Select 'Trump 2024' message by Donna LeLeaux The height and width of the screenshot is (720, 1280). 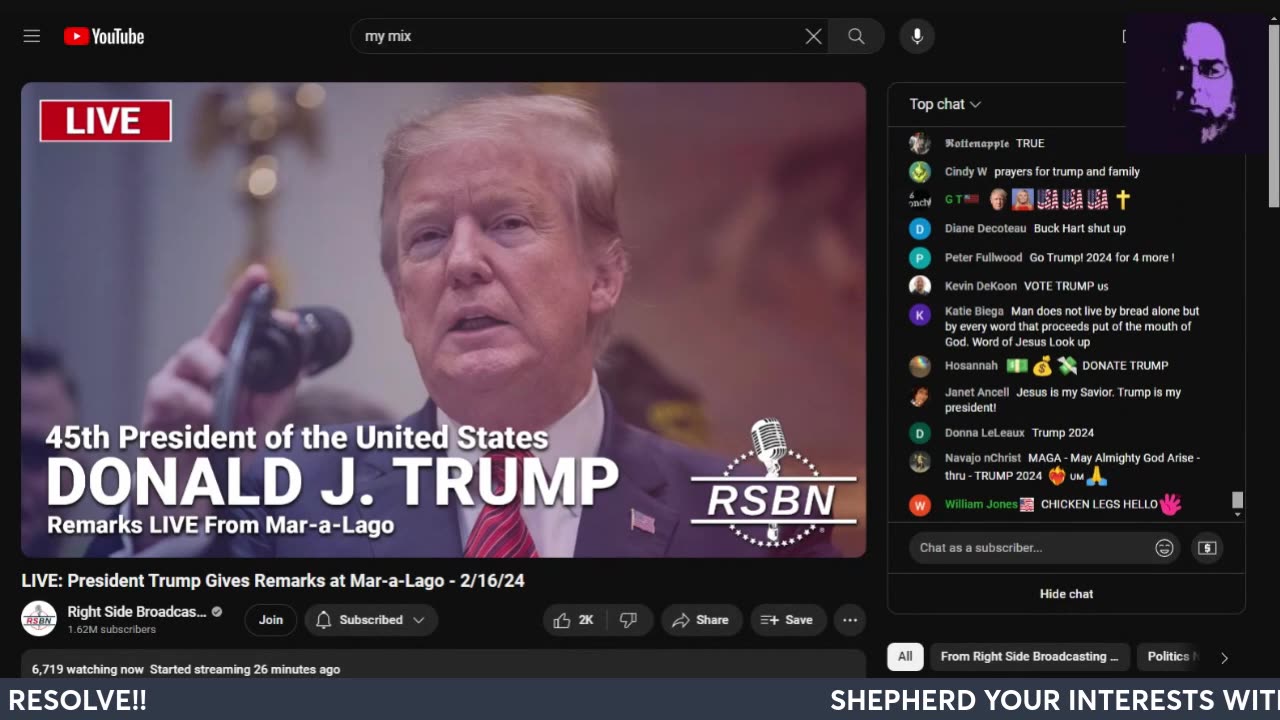point(1063,433)
